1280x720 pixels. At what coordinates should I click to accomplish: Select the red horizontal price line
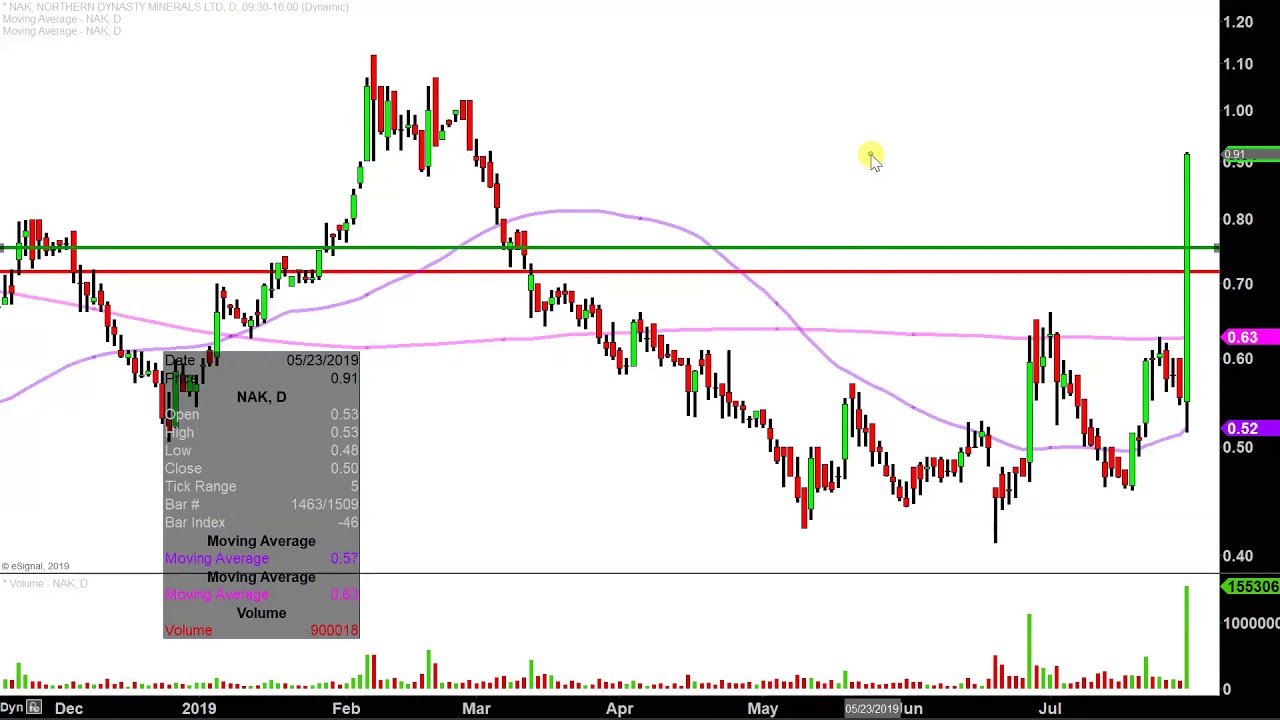coord(609,271)
